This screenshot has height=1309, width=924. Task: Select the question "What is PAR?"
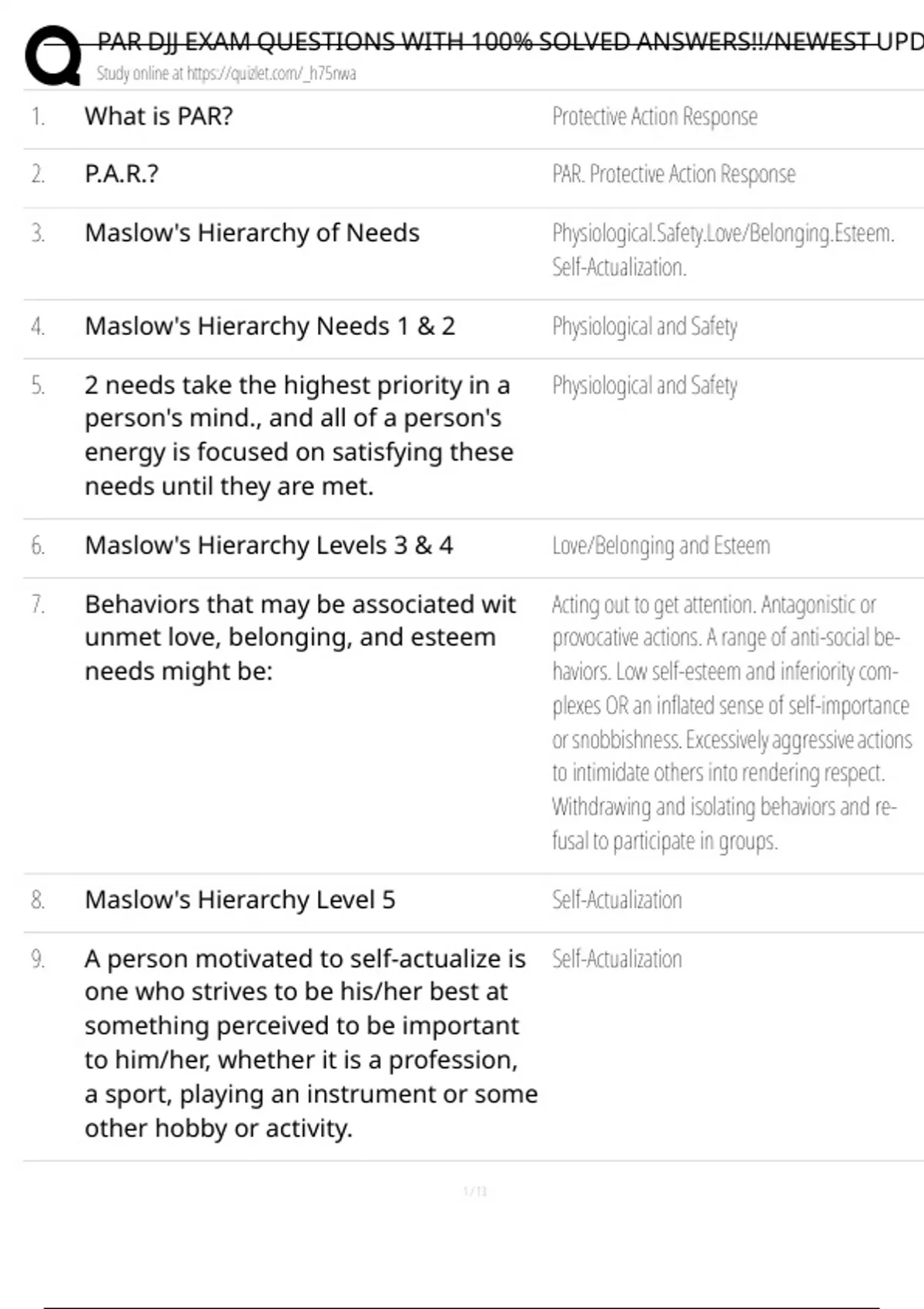[x=159, y=116]
